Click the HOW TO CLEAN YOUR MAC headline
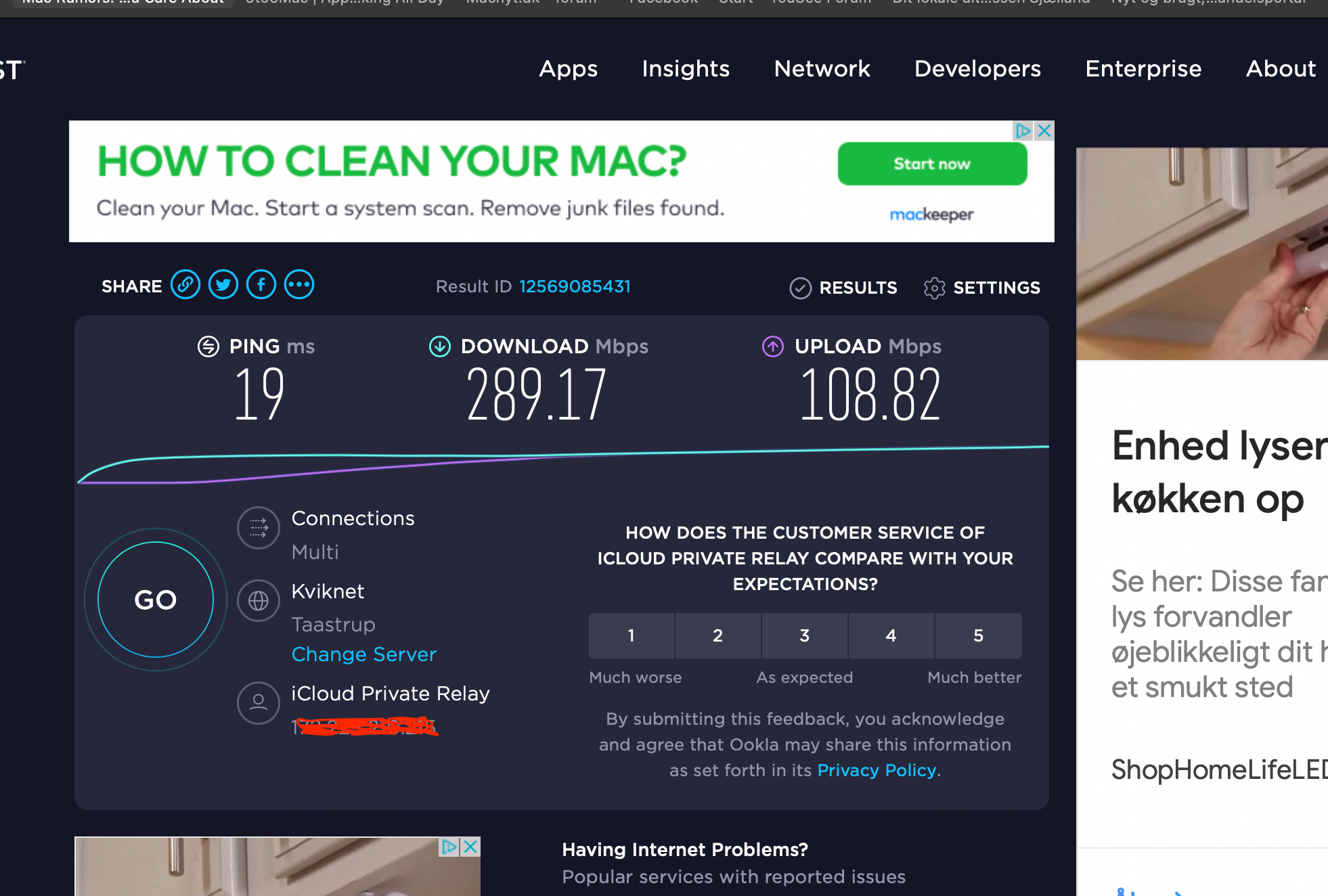Screen dimensions: 1328x896 pyautogui.click(x=392, y=162)
